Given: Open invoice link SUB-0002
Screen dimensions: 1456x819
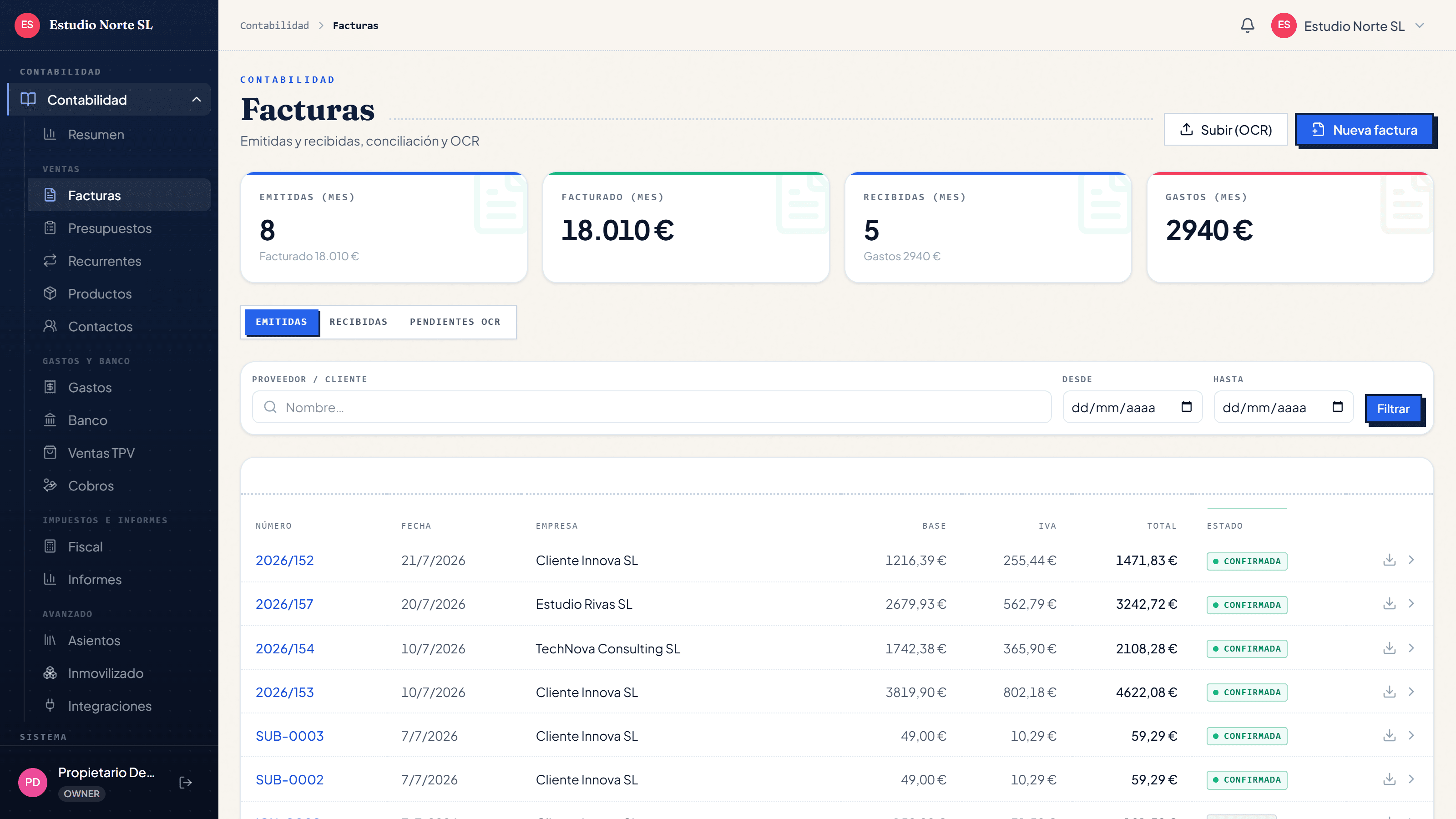Looking at the screenshot, I should 289,780.
